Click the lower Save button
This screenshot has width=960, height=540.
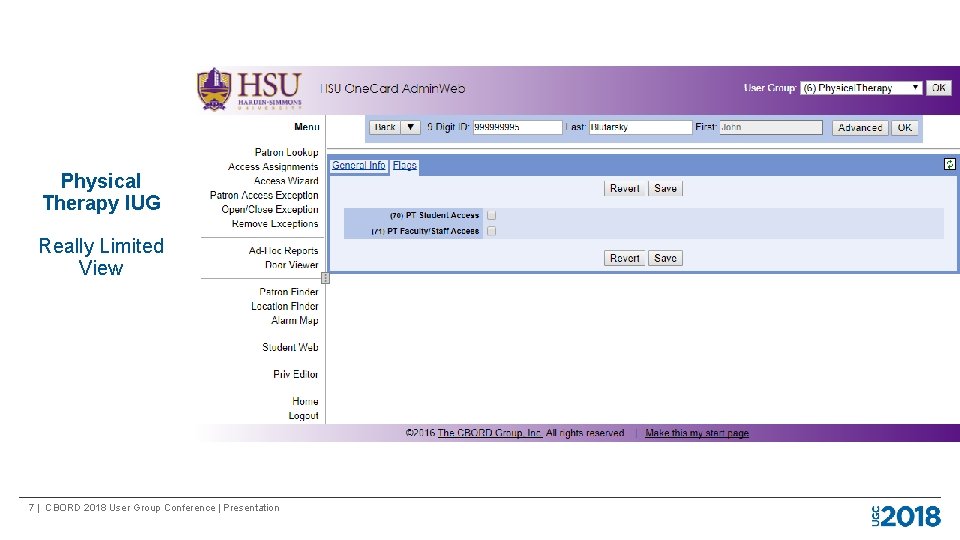click(x=666, y=258)
